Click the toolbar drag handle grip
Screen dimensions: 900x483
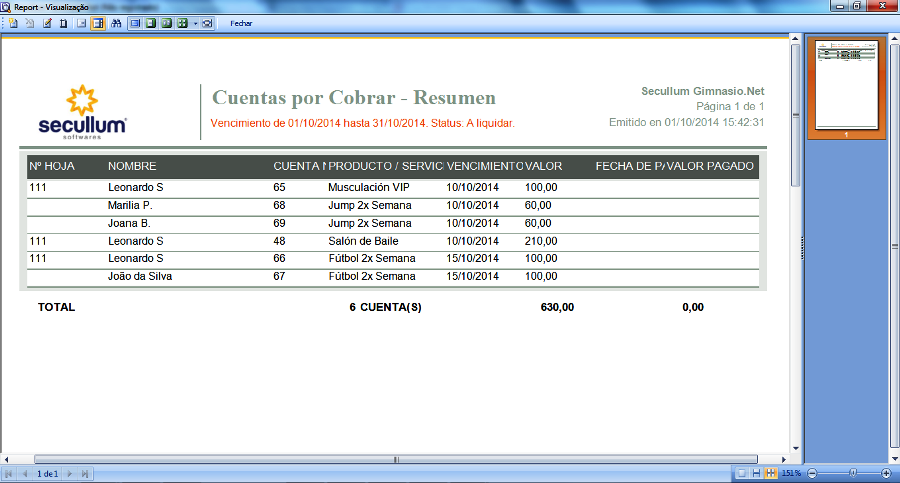tap(3, 24)
